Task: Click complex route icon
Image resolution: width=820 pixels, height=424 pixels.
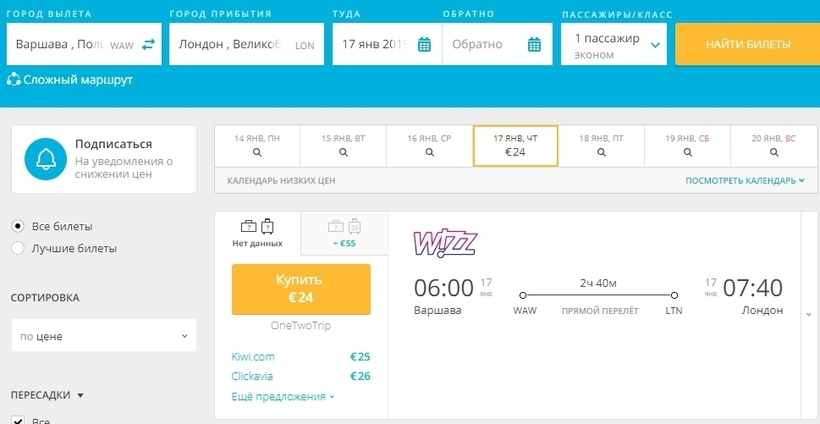Action: pyautogui.click(x=14, y=79)
